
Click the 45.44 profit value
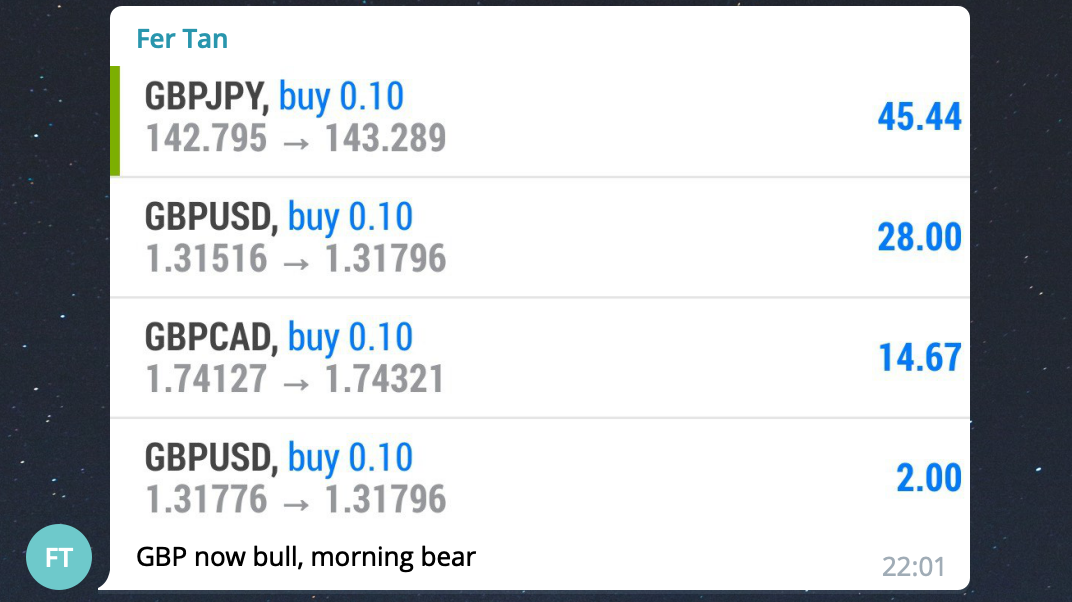[920, 116]
